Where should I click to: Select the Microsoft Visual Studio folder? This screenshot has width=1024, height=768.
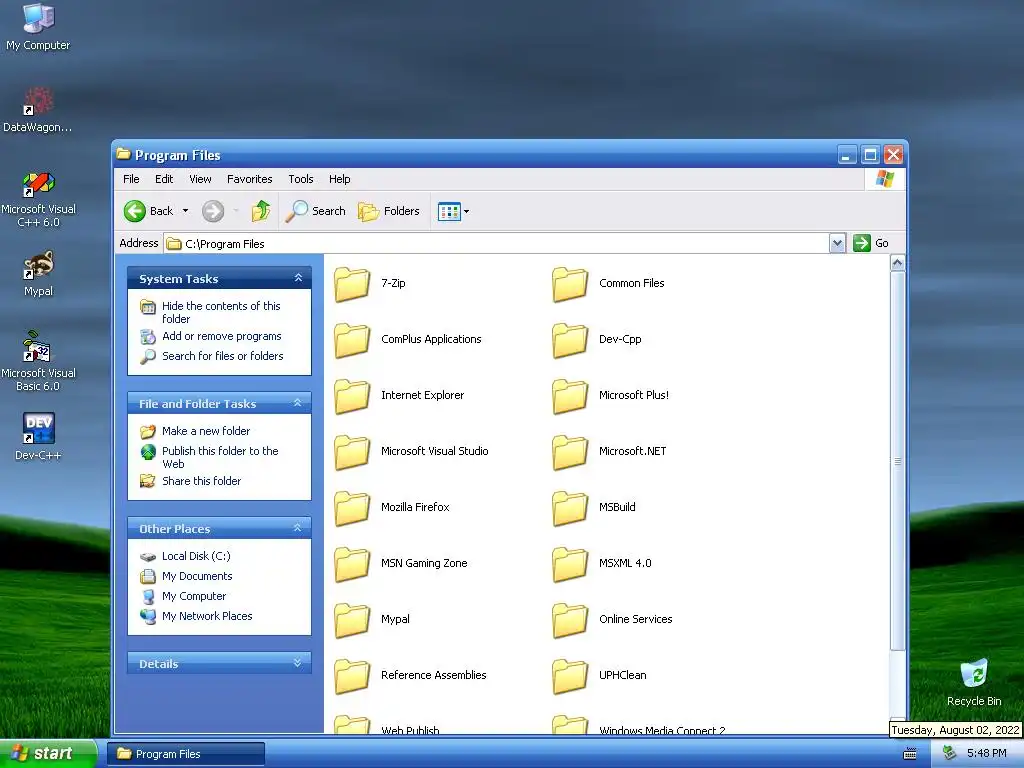tap(411, 451)
